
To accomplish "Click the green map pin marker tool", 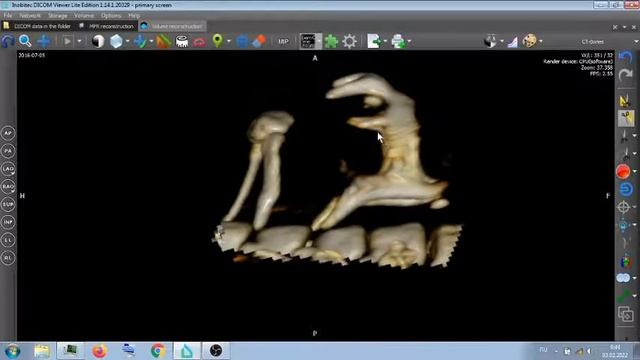I will tap(218, 41).
